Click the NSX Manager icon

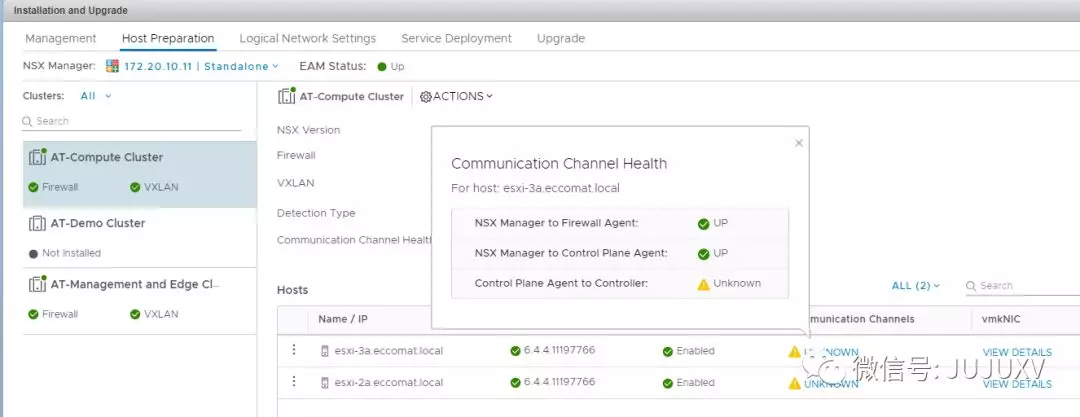tap(112, 66)
